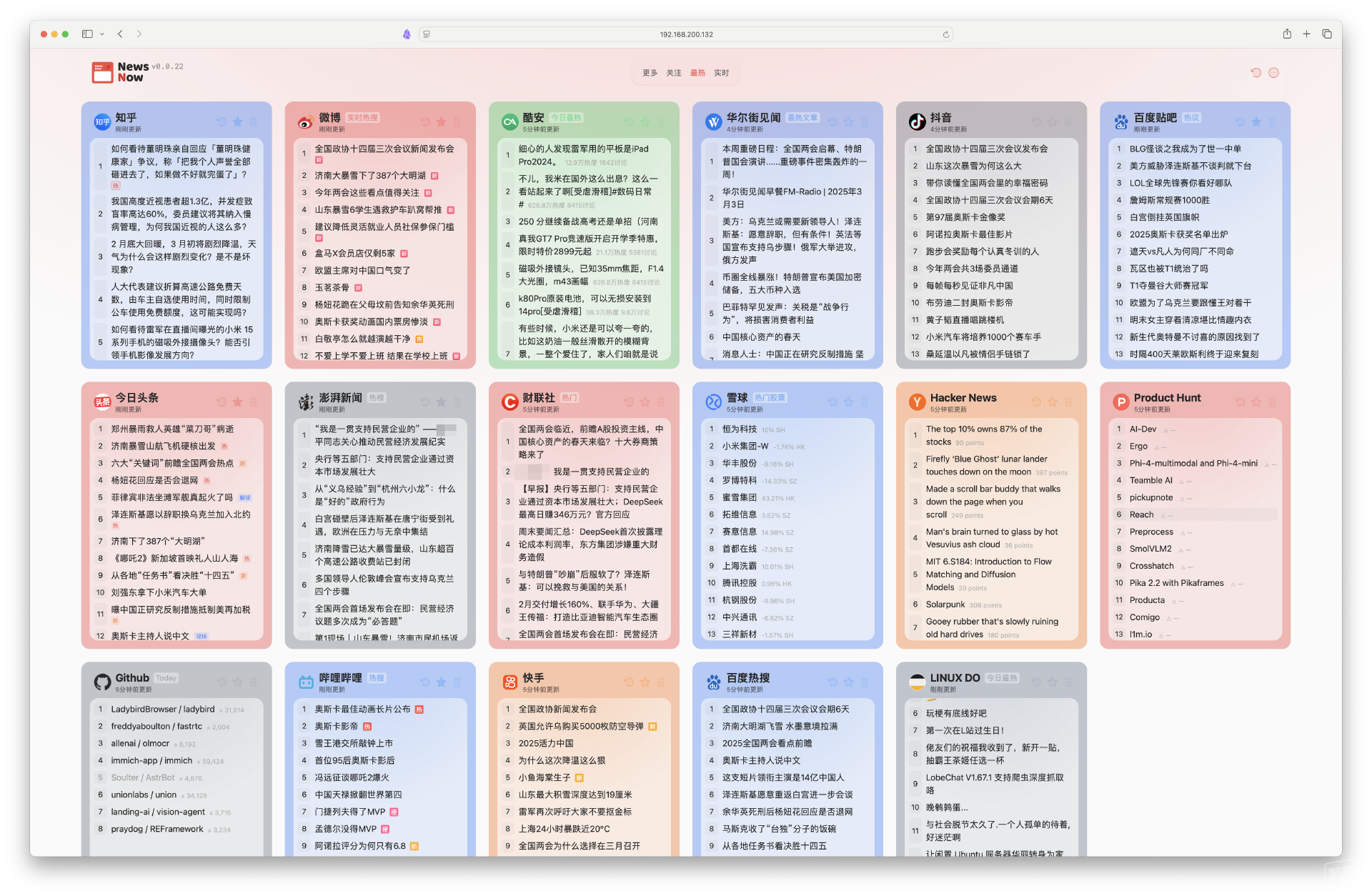Open a new Safari tab with plus
The width and height of the screenshot is (1372, 896).
click(x=1306, y=34)
